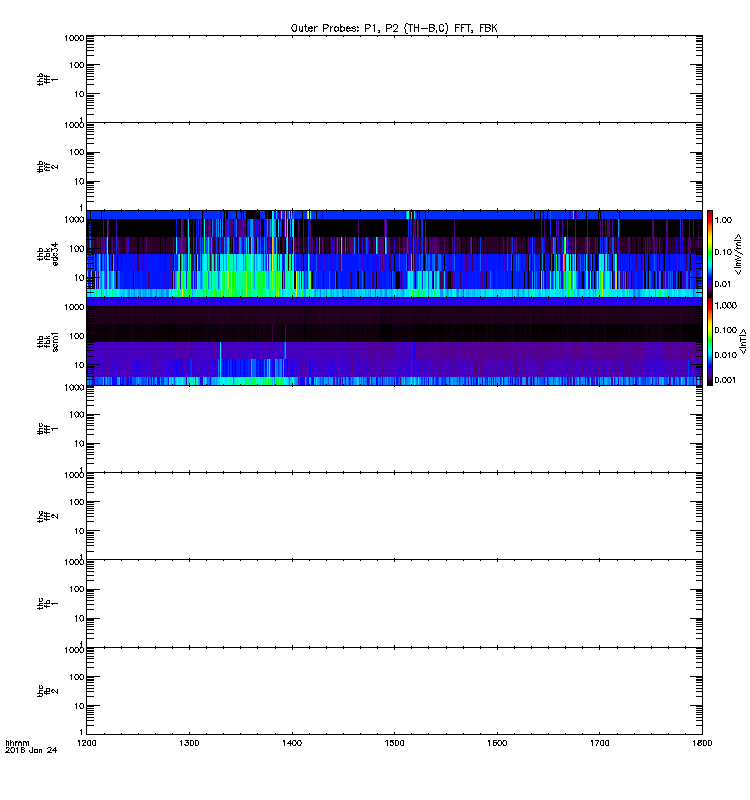Click the 'thb fbk scm1' panel label
The image size is (750, 800).
tap(48, 341)
